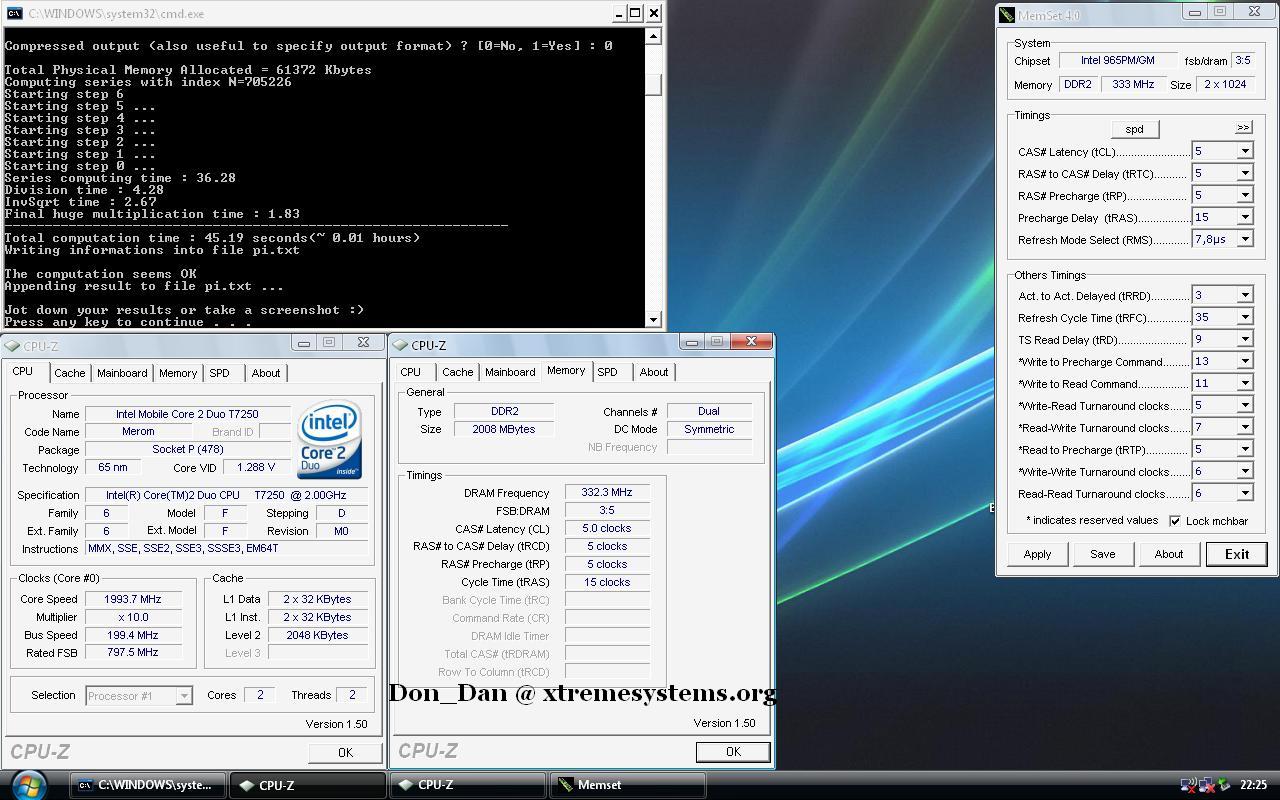Open the Read-Read Turnaround clocks dropdown
Image resolution: width=1280 pixels, height=800 pixels.
[1245, 493]
